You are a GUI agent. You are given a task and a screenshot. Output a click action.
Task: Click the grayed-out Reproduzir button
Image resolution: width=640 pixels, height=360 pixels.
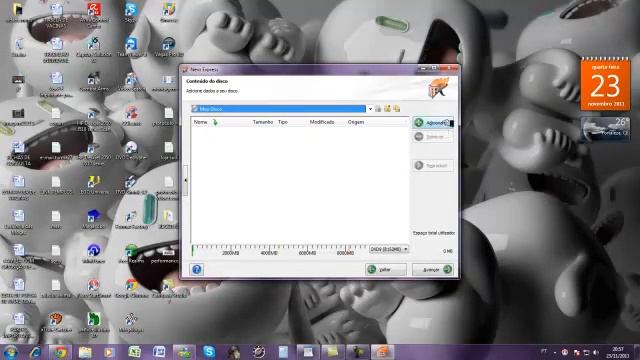pyautogui.click(x=433, y=165)
